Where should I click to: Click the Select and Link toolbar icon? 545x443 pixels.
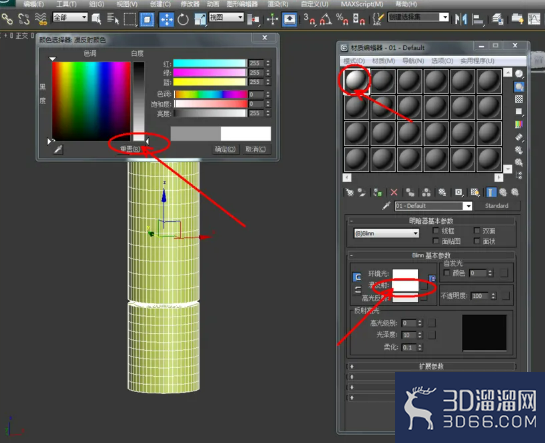coord(7,19)
